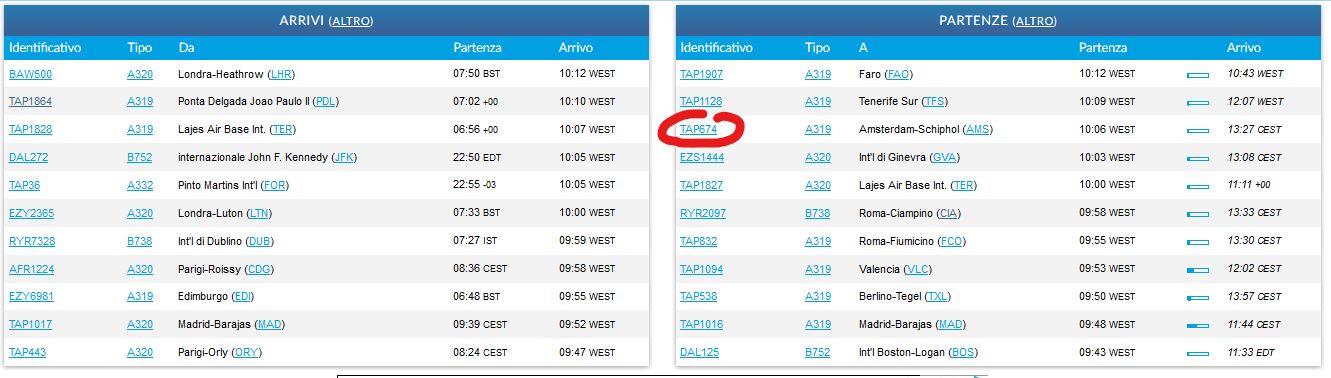1331x378 pixels.
Task: Open the circled TAP674 flight link
Action: (699, 130)
